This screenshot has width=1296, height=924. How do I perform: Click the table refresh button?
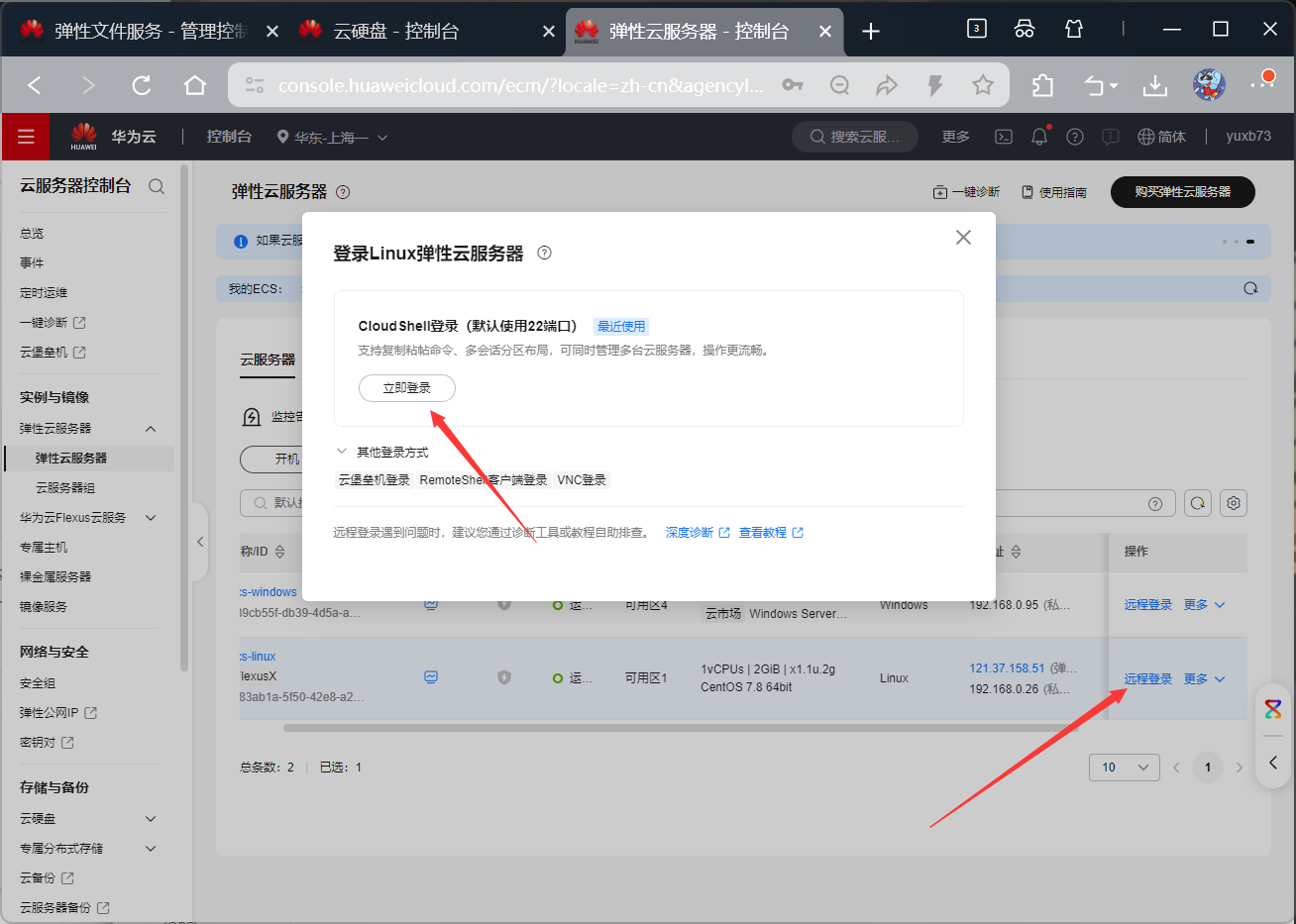1198,503
